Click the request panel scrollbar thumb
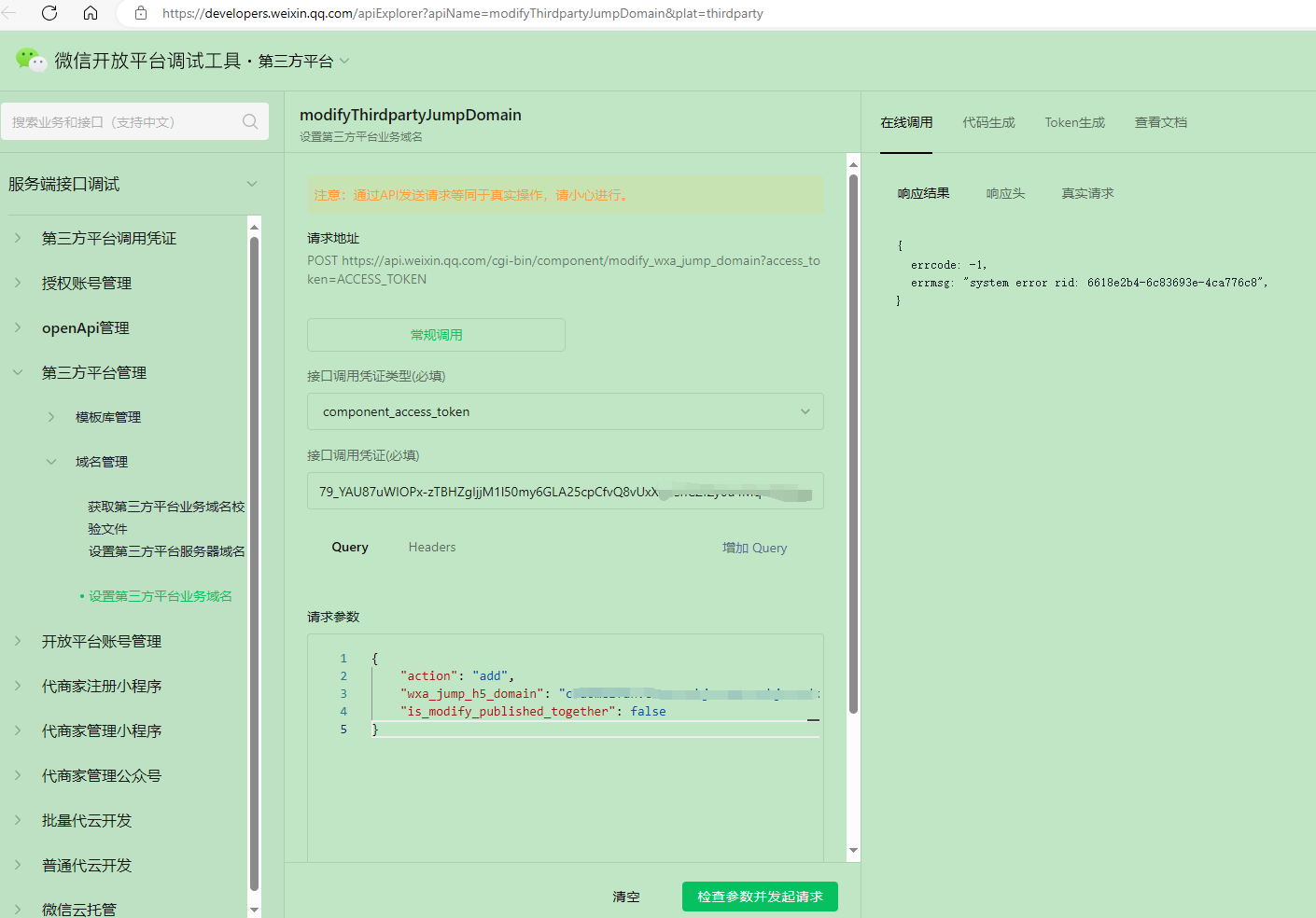 pos(853,443)
